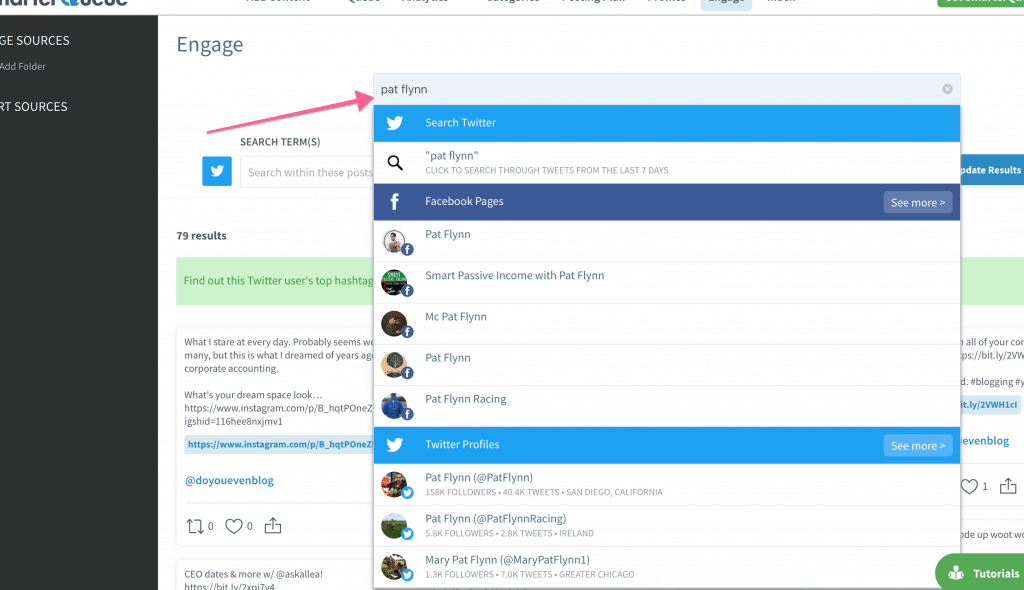Like the @doyouevenblog post
Image resolution: width=1024 pixels, height=590 pixels.
click(x=233, y=526)
